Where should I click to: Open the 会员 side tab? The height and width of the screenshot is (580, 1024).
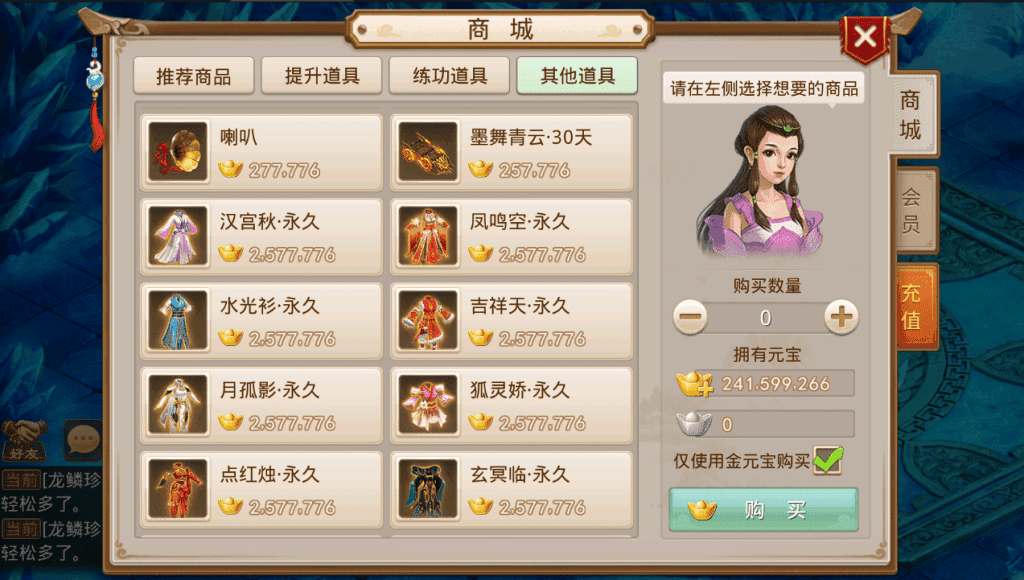click(x=912, y=210)
